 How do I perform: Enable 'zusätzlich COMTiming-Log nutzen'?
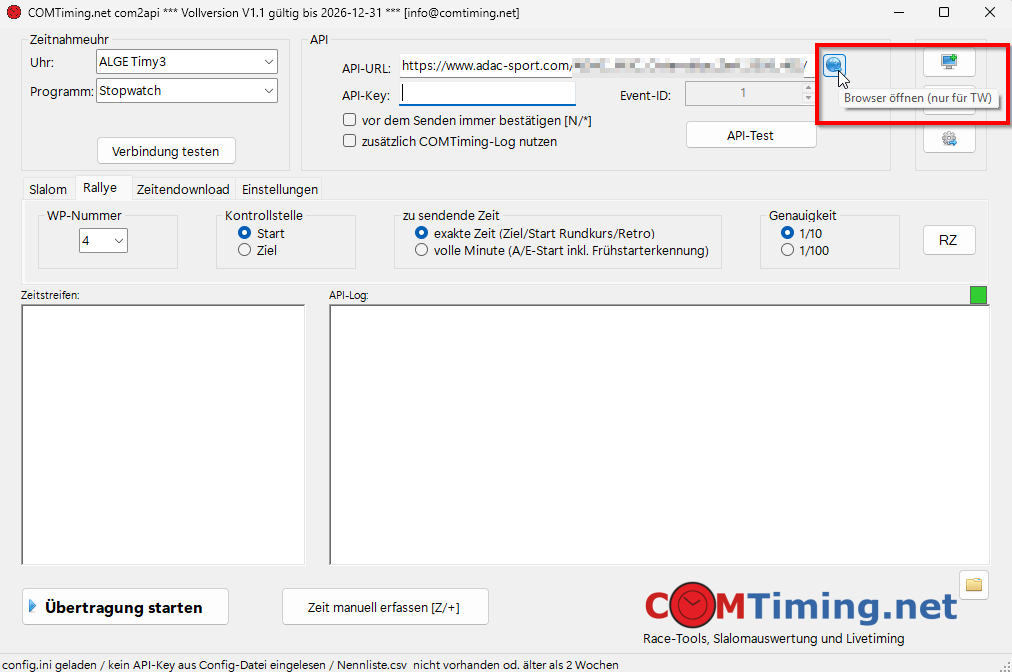(350, 141)
